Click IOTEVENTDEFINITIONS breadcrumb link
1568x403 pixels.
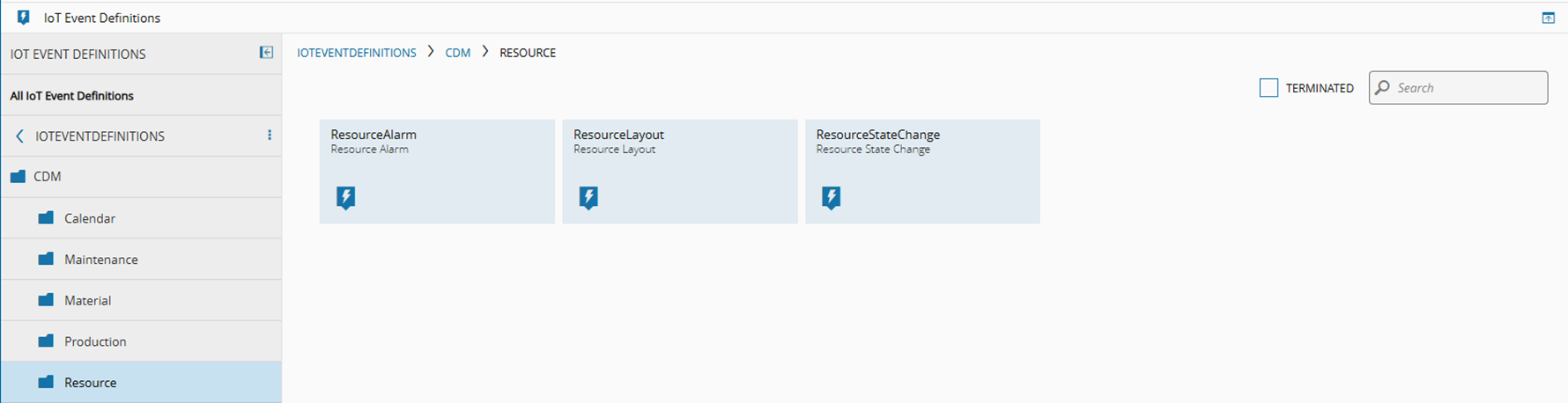(x=357, y=53)
